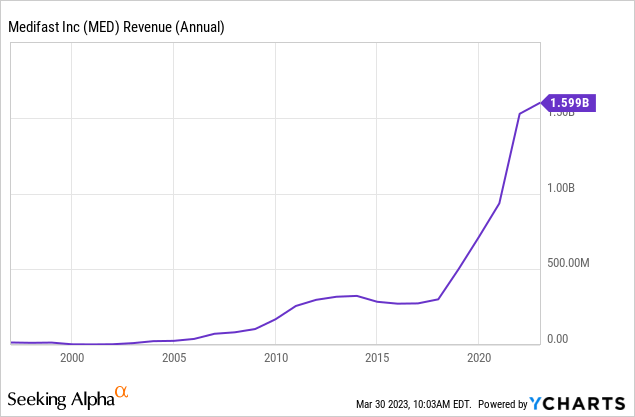Select the 1.00B y-axis label
635x417 pixels.
[x=561, y=188]
